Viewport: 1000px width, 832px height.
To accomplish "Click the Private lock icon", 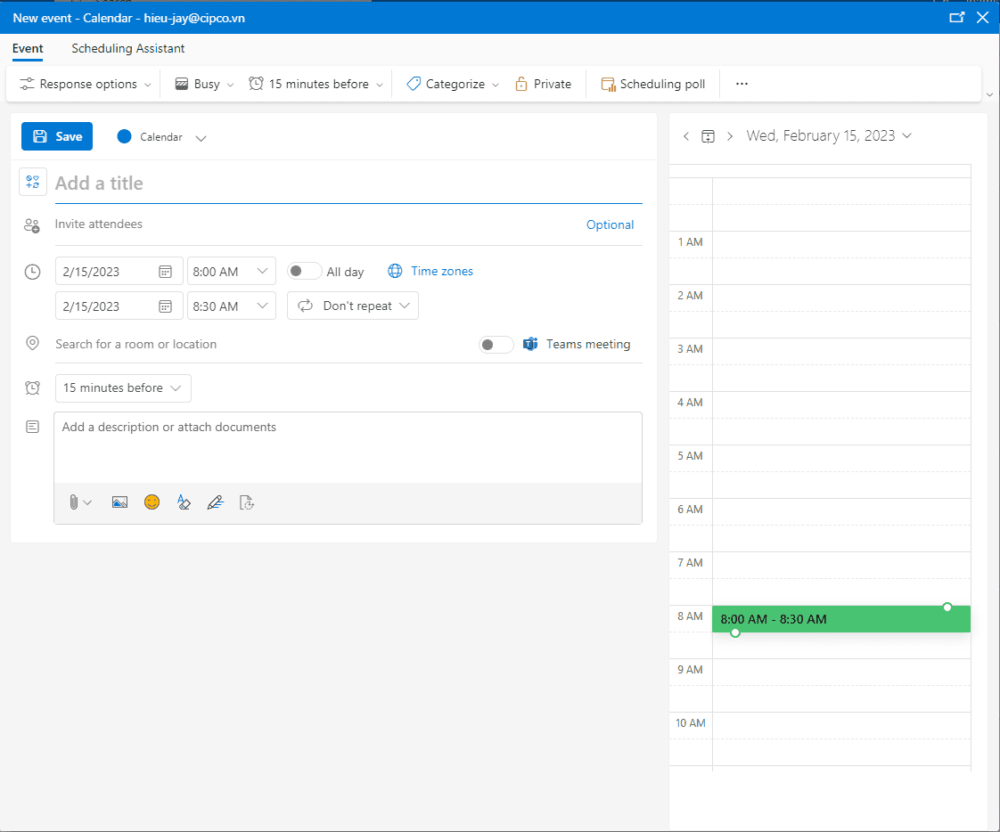I will coord(521,84).
